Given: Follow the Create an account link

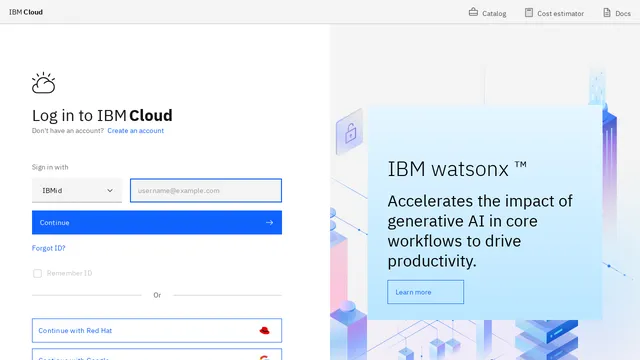Looking at the screenshot, I should coord(136,131).
